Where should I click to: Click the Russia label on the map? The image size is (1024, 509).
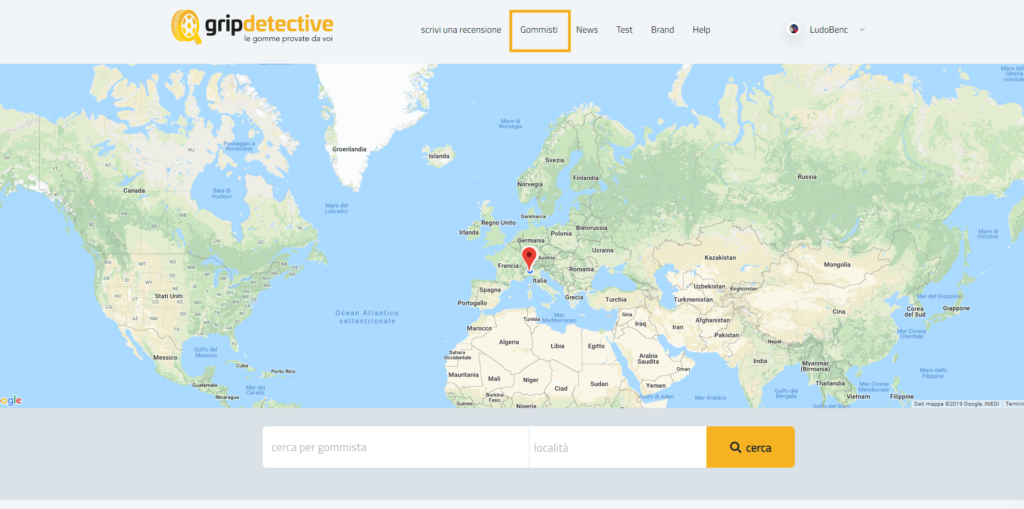(x=806, y=176)
